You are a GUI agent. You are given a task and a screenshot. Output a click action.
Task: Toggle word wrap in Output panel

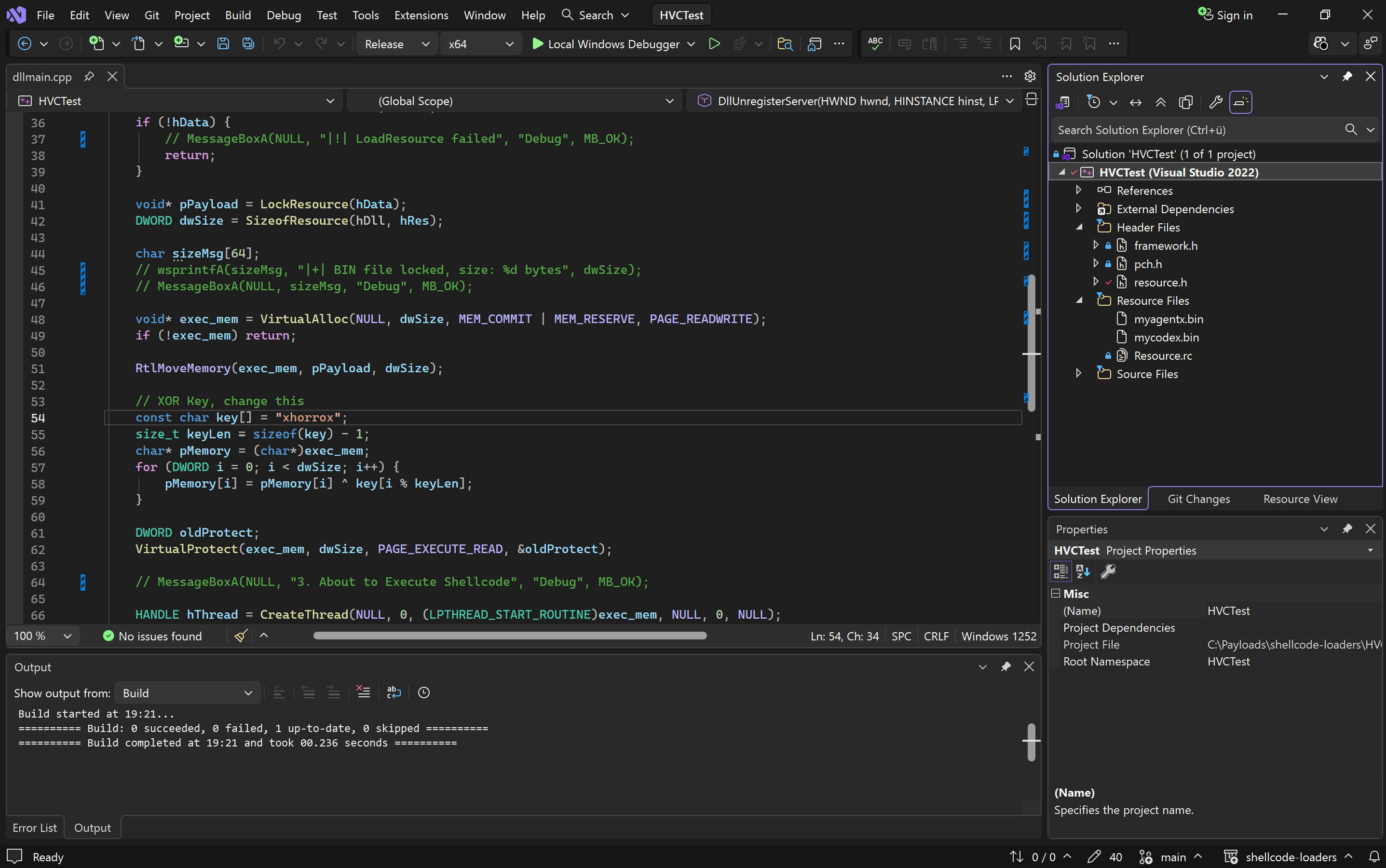pos(394,692)
